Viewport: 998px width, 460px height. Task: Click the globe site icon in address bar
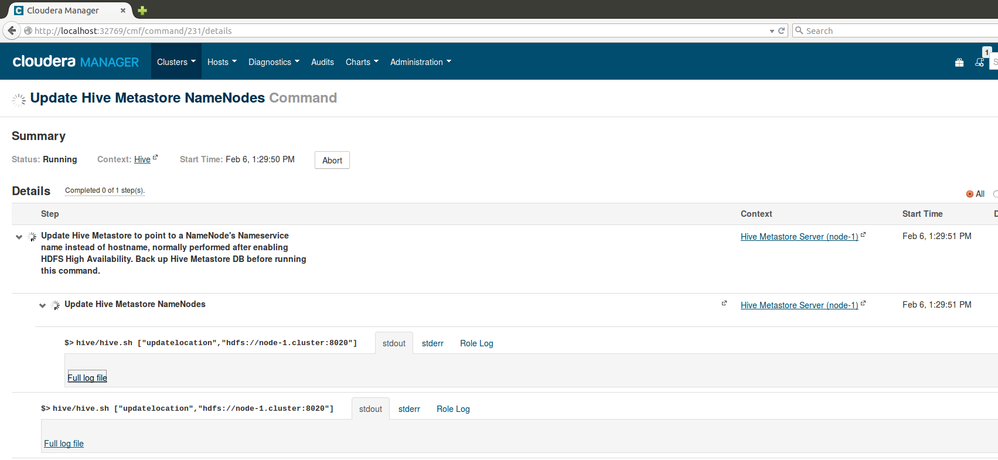click(28, 31)
